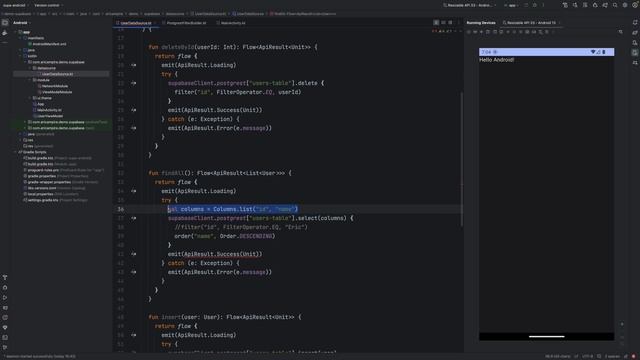Open the inspections errors and warnings widget

(x=442, y=31)
